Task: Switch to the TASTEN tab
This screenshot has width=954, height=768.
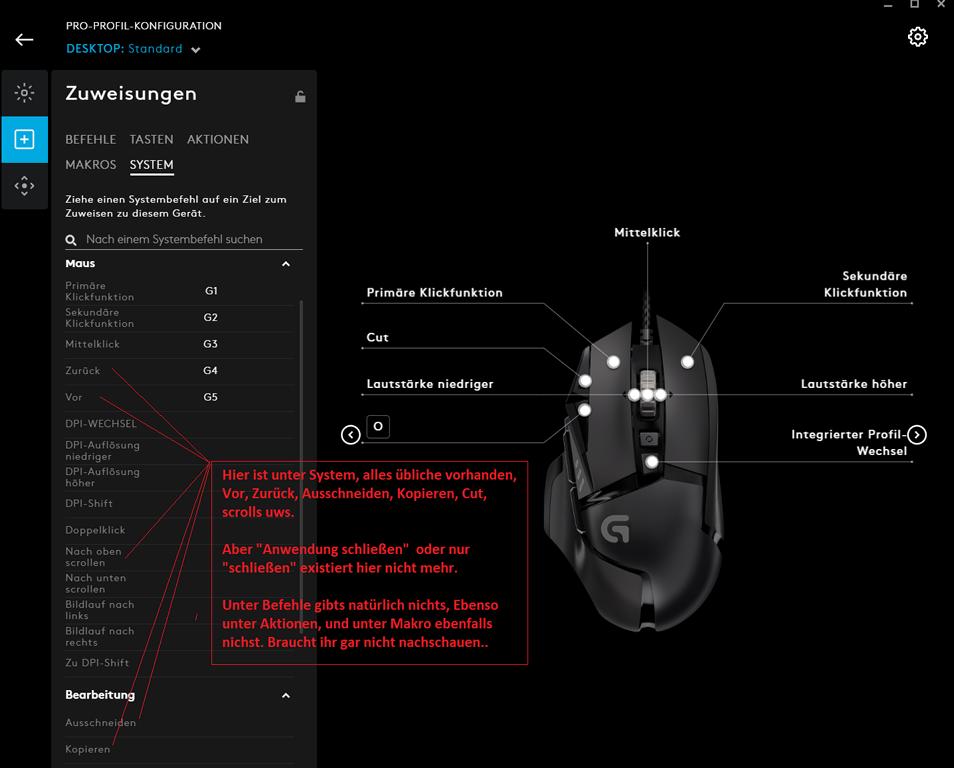Action: pyautogui.click(x=151, y=139)
